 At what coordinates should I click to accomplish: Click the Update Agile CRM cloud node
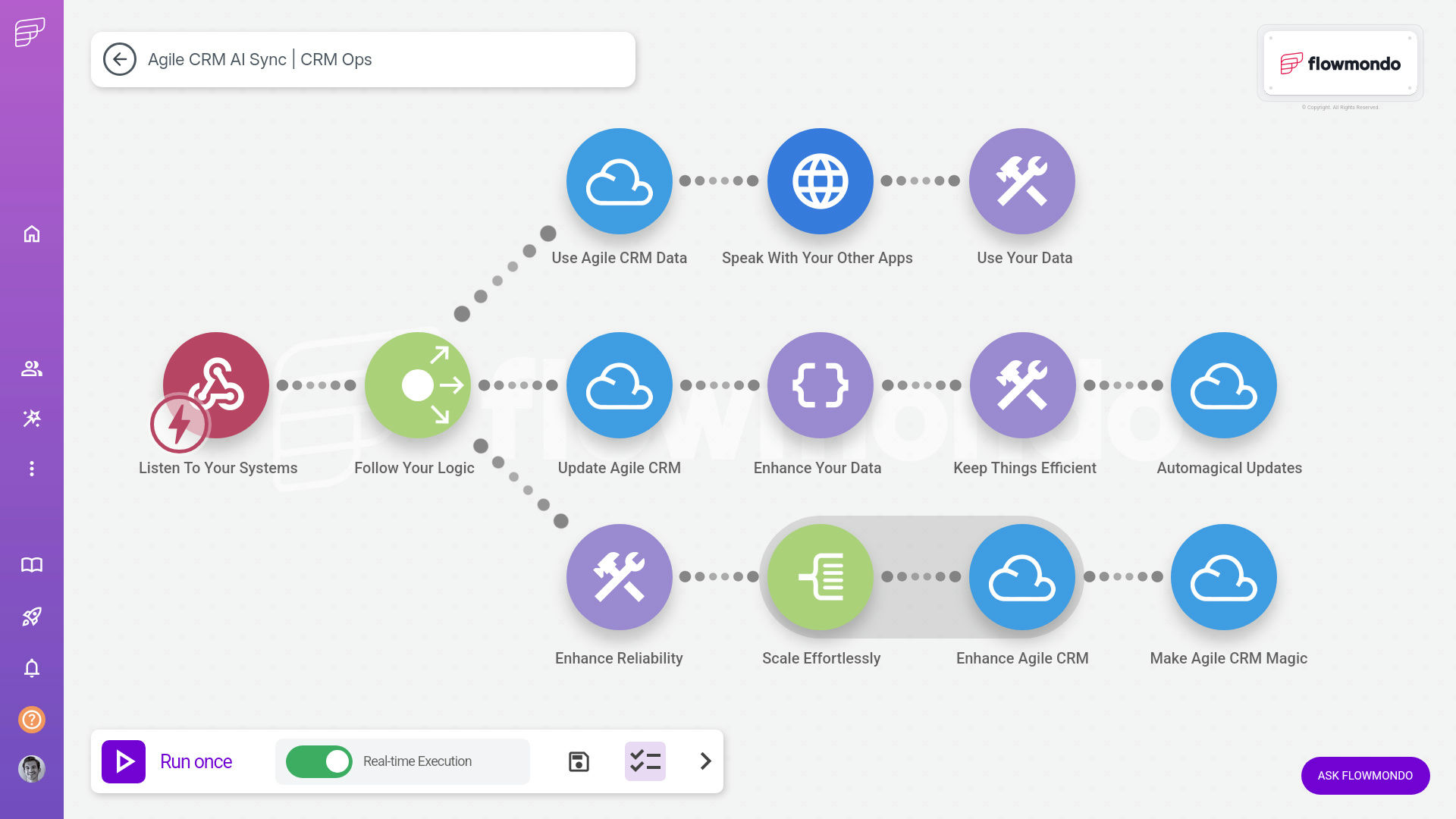pos(619,384)
